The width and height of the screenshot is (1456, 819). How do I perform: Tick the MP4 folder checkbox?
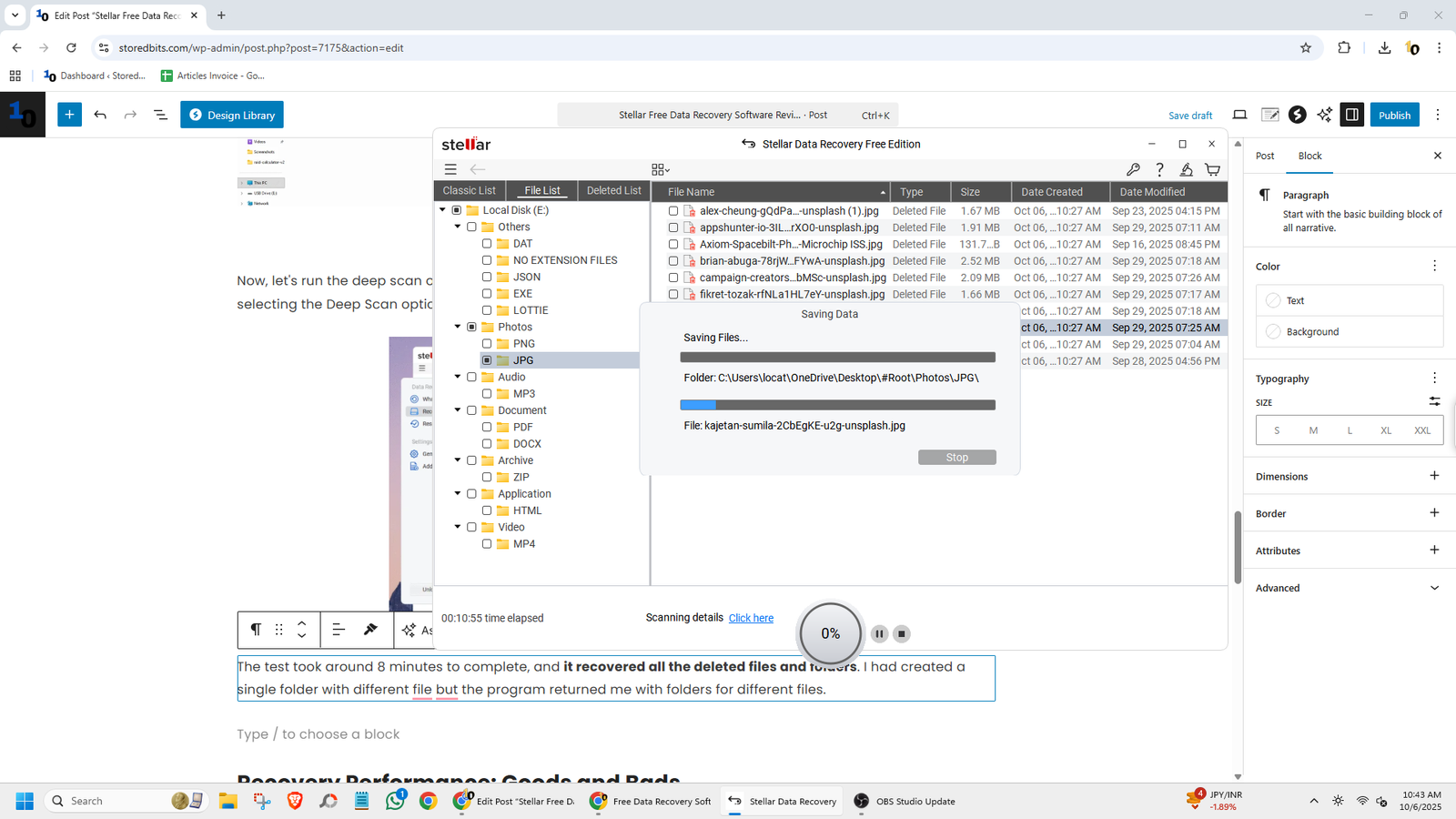(487, 544)
